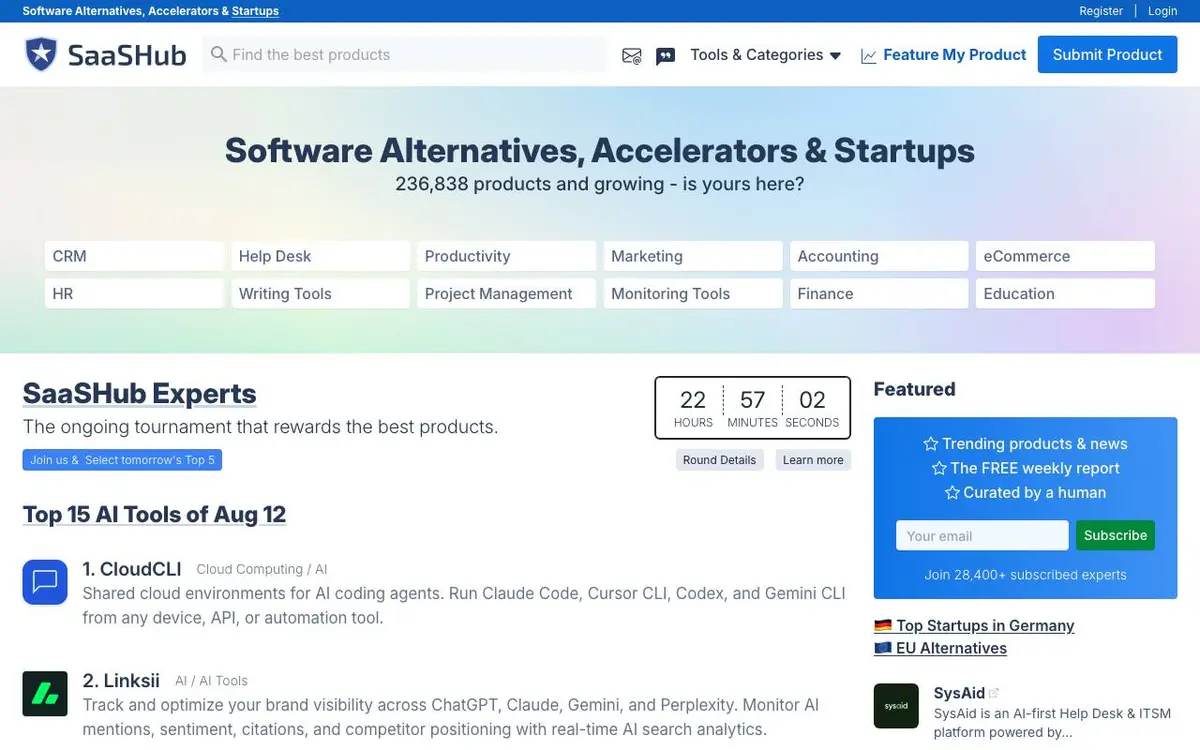Click Join us & Select tomorrow's Top 5

pyautogui.click(x=122, y=460)
